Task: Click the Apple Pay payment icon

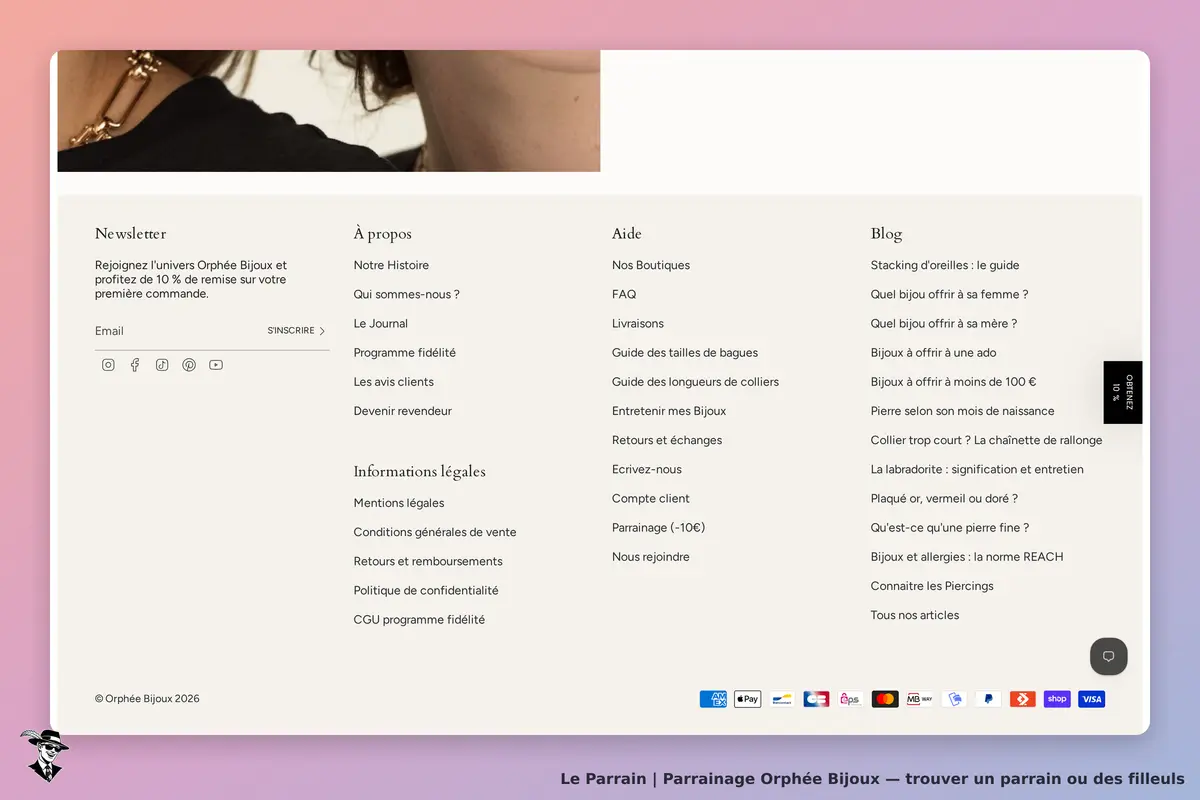Action: [747, 699]
